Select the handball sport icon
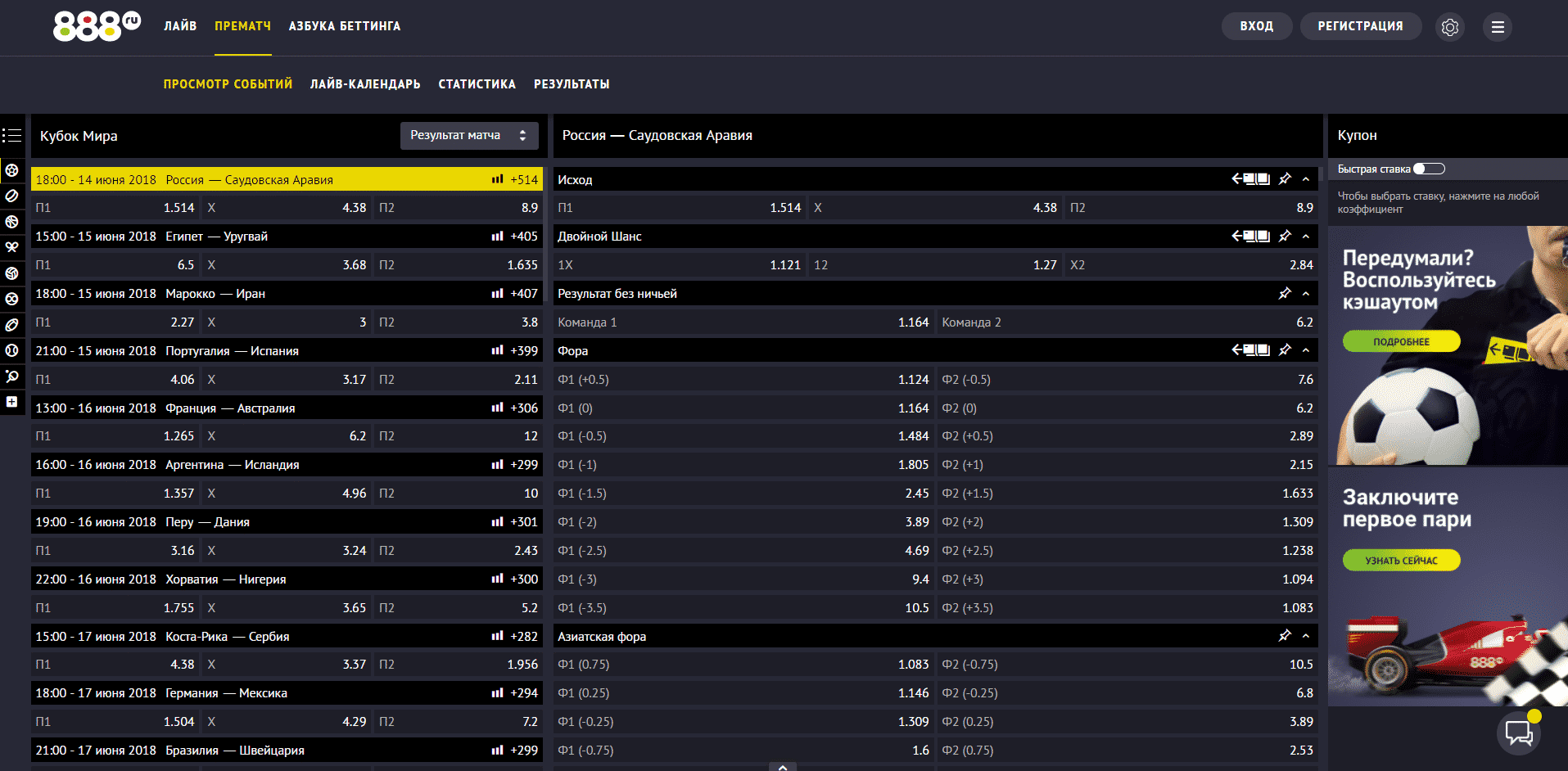The width and height of the screenshot is (1568, 771). 11,299
